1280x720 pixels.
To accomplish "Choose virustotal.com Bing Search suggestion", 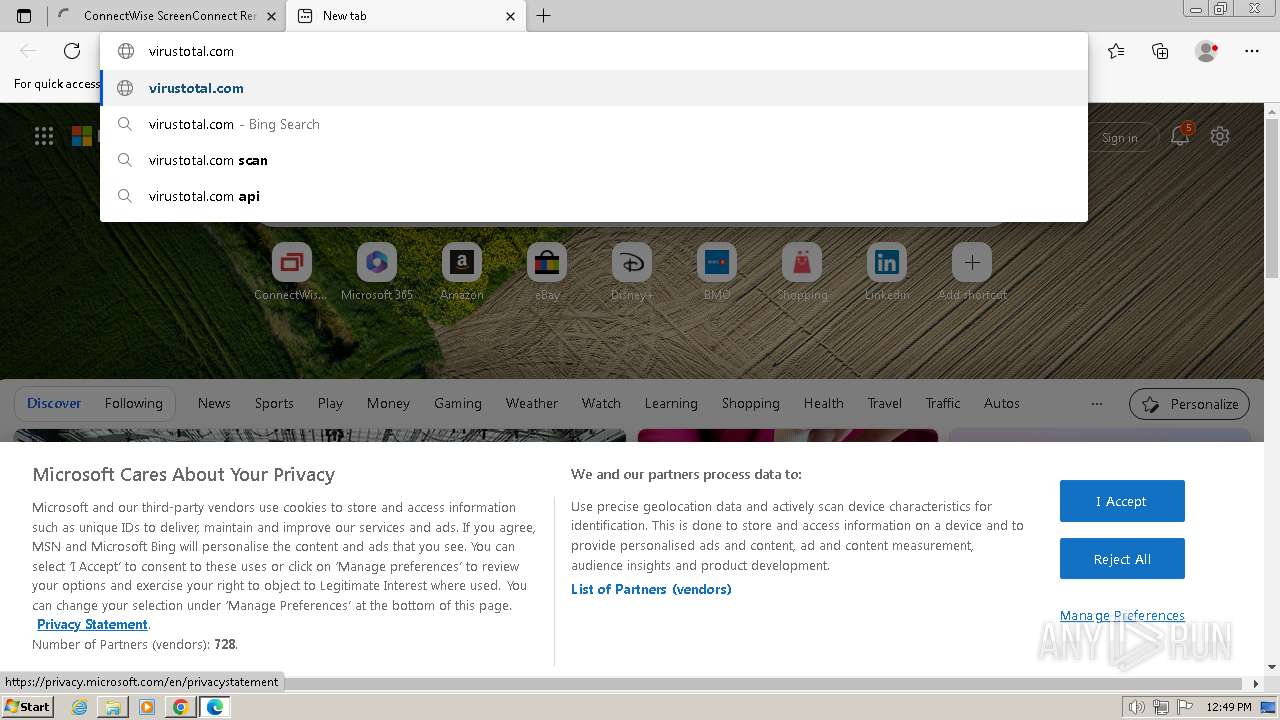I will 594,124.
